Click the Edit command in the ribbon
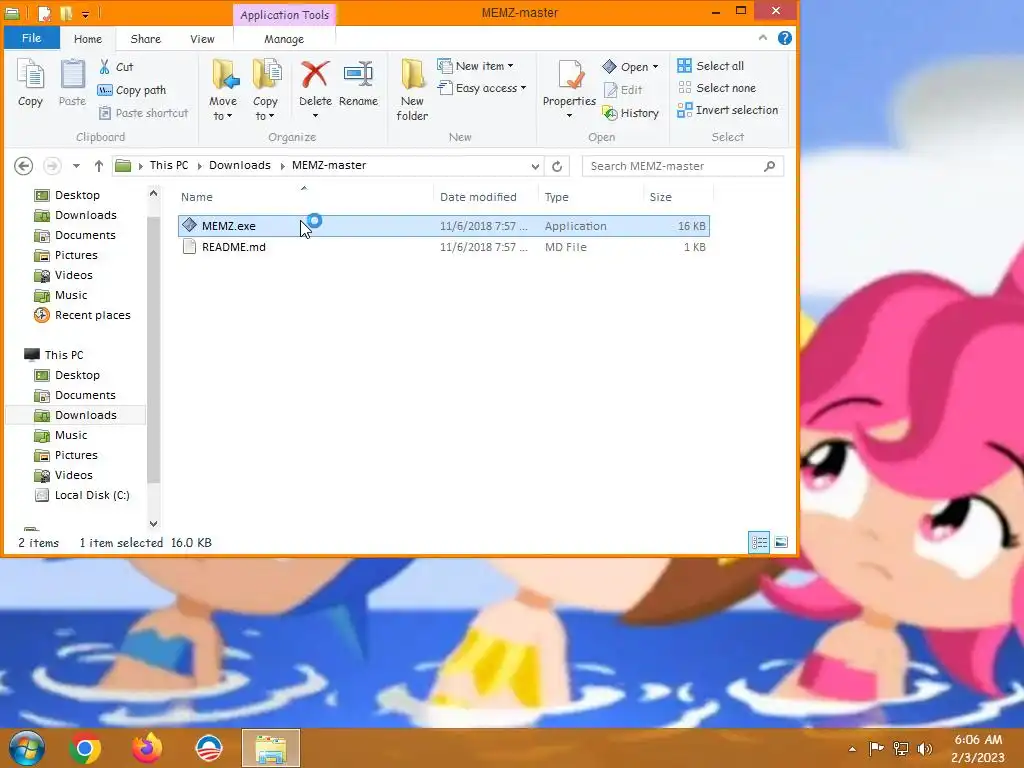Viewport: 1024px width, 768px height. (x=623, y=90)
